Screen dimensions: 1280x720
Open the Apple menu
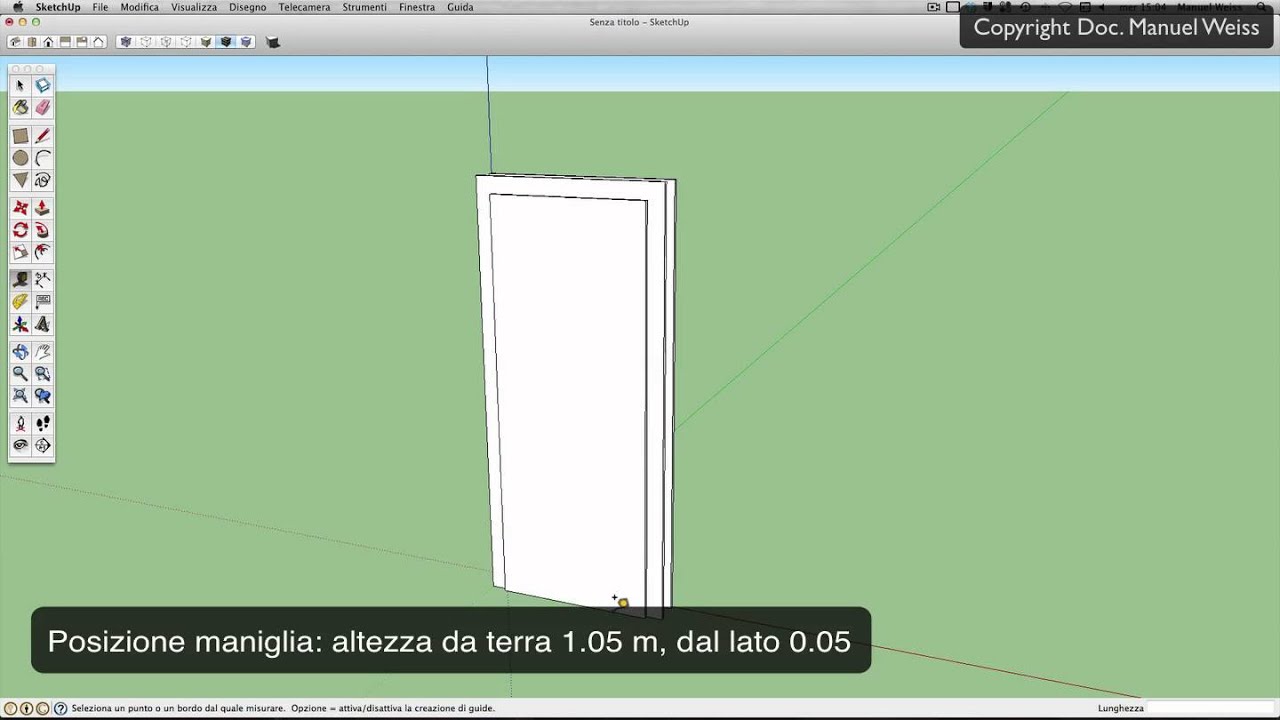point(17,7)
